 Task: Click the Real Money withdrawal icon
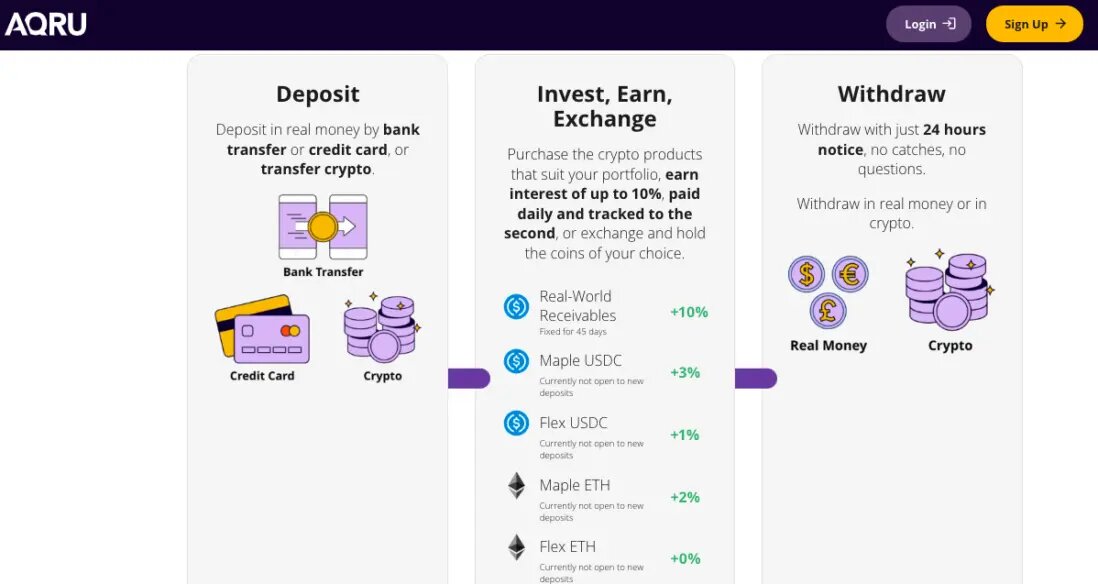coord(828,292)
